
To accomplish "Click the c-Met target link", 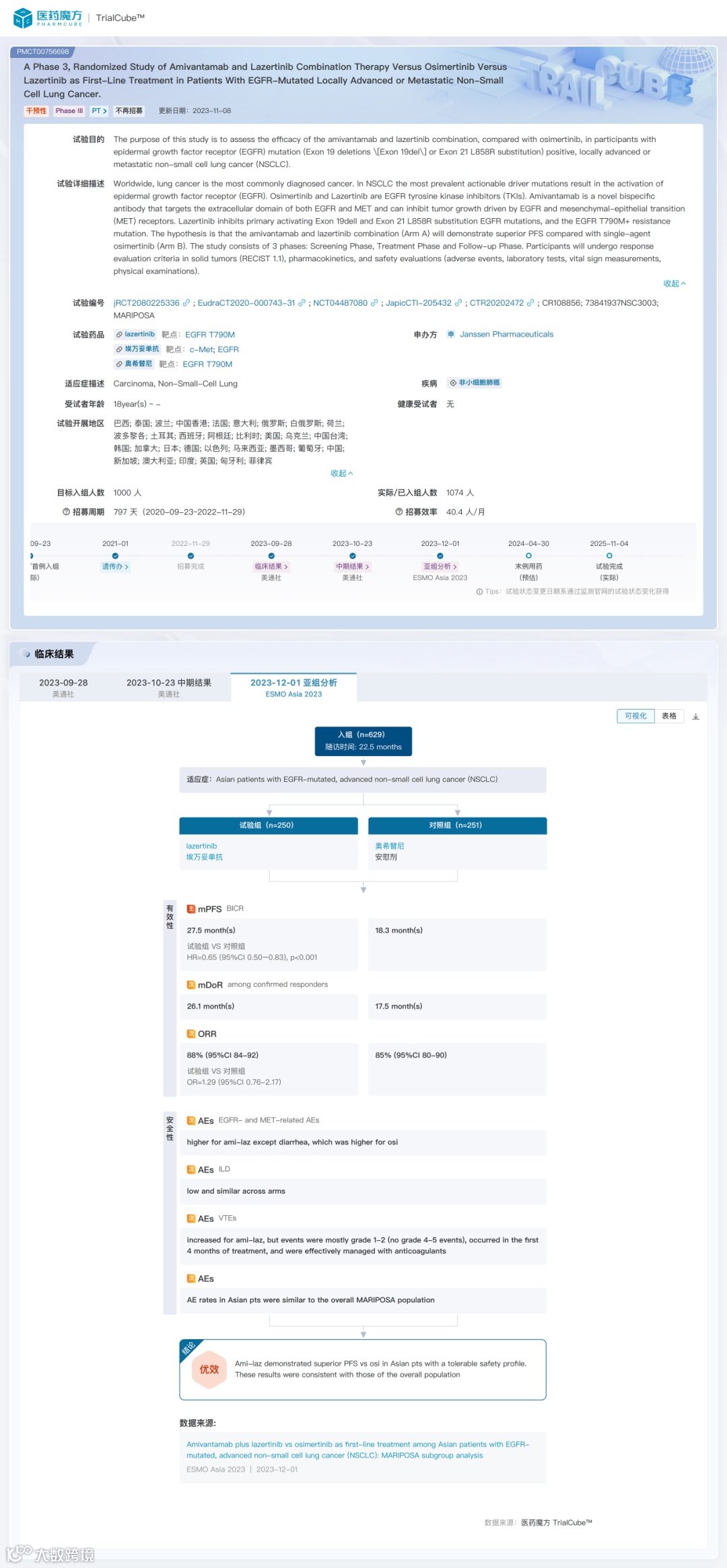I will click(x=201, y=349).
